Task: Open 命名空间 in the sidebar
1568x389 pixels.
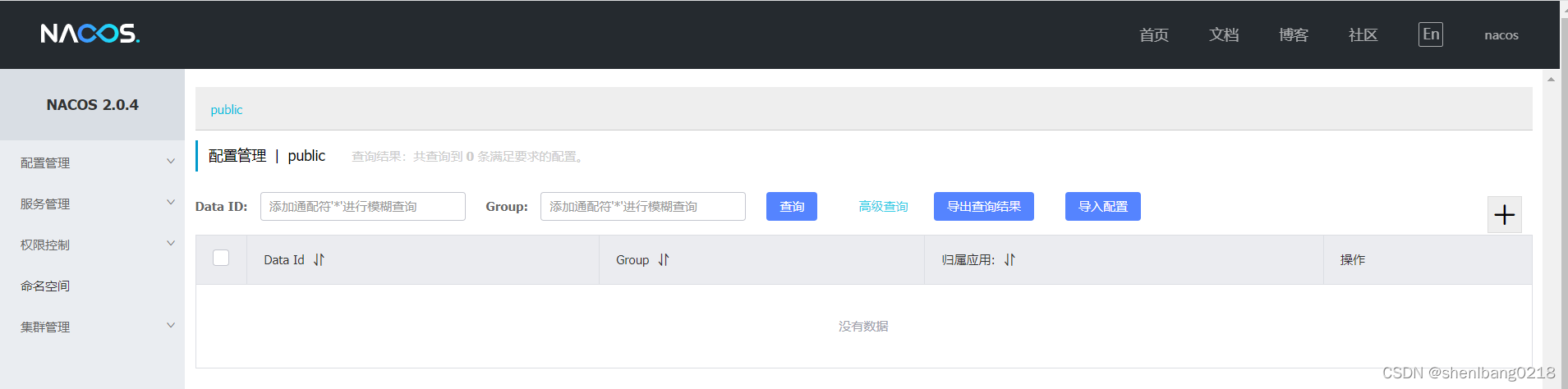Action: click(45, 286)
